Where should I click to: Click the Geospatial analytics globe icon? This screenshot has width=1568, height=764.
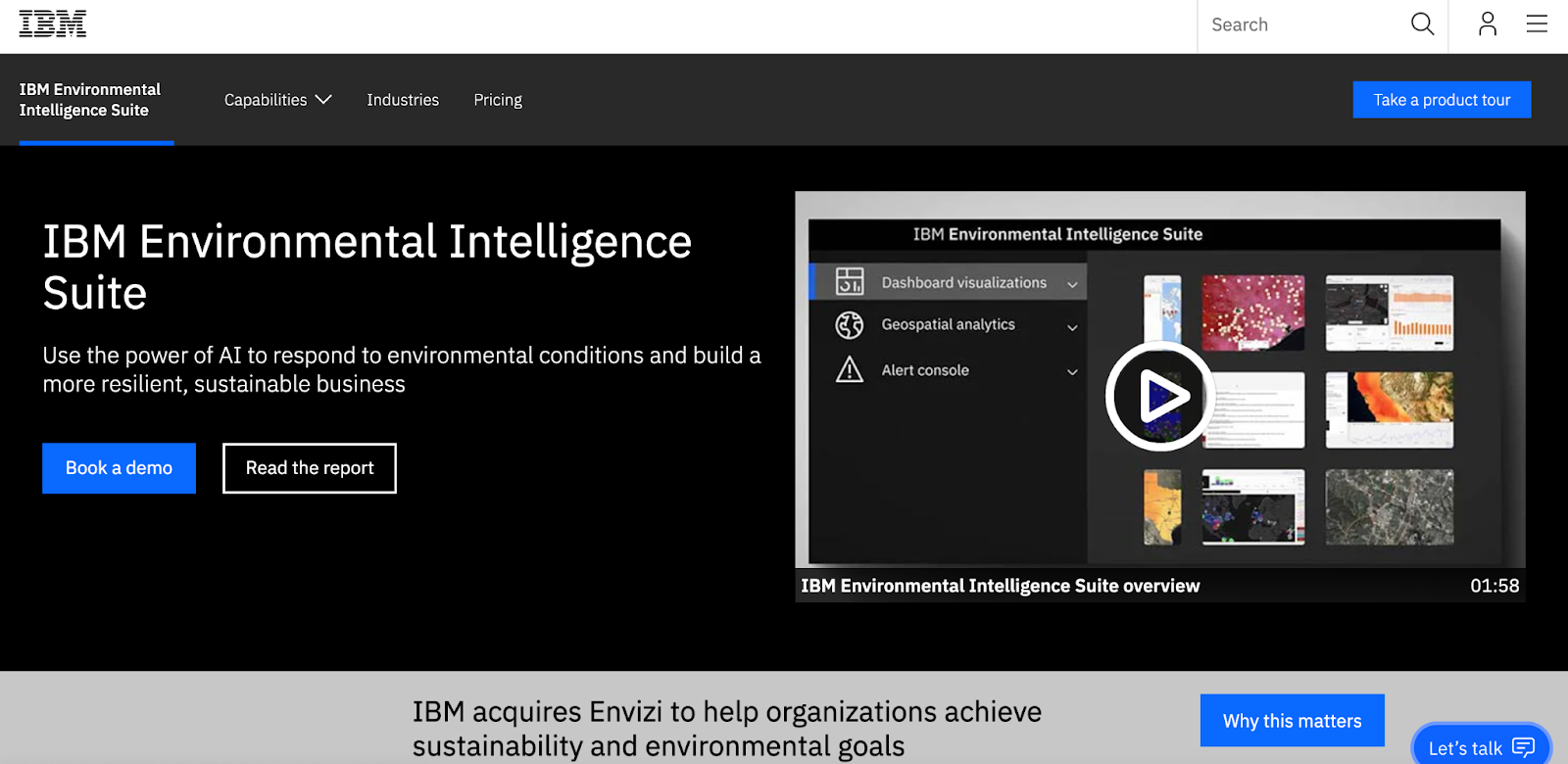point(850,324)
